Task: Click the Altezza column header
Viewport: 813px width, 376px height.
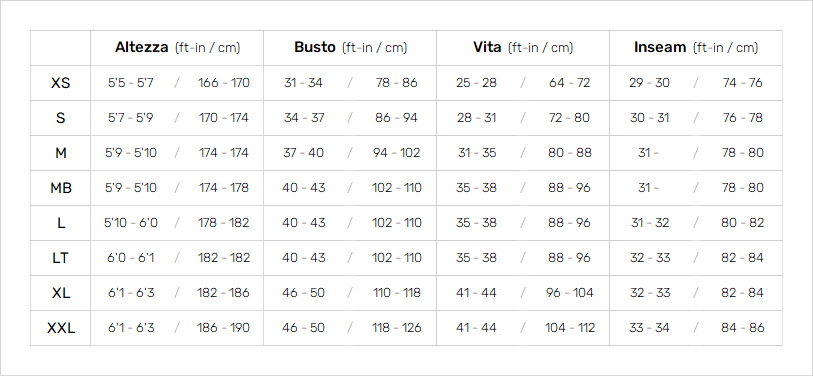Action: (x=177, y=48)
